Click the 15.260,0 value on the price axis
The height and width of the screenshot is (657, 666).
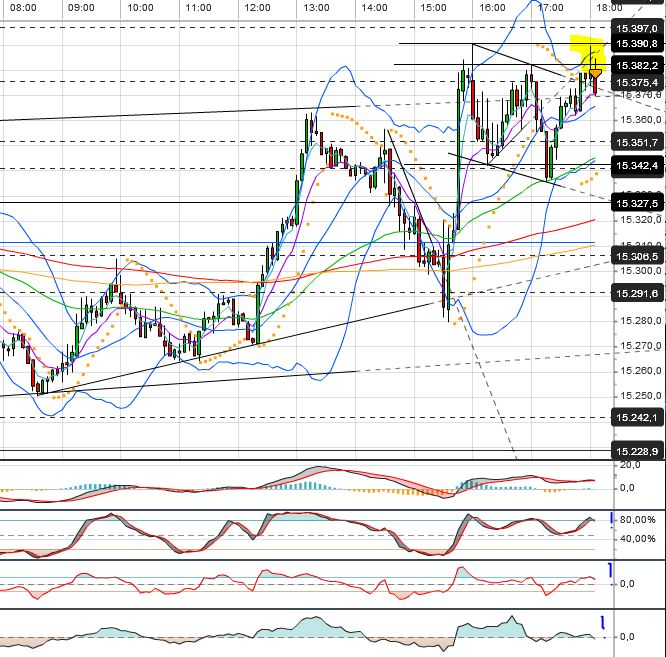tap(641, 371)
